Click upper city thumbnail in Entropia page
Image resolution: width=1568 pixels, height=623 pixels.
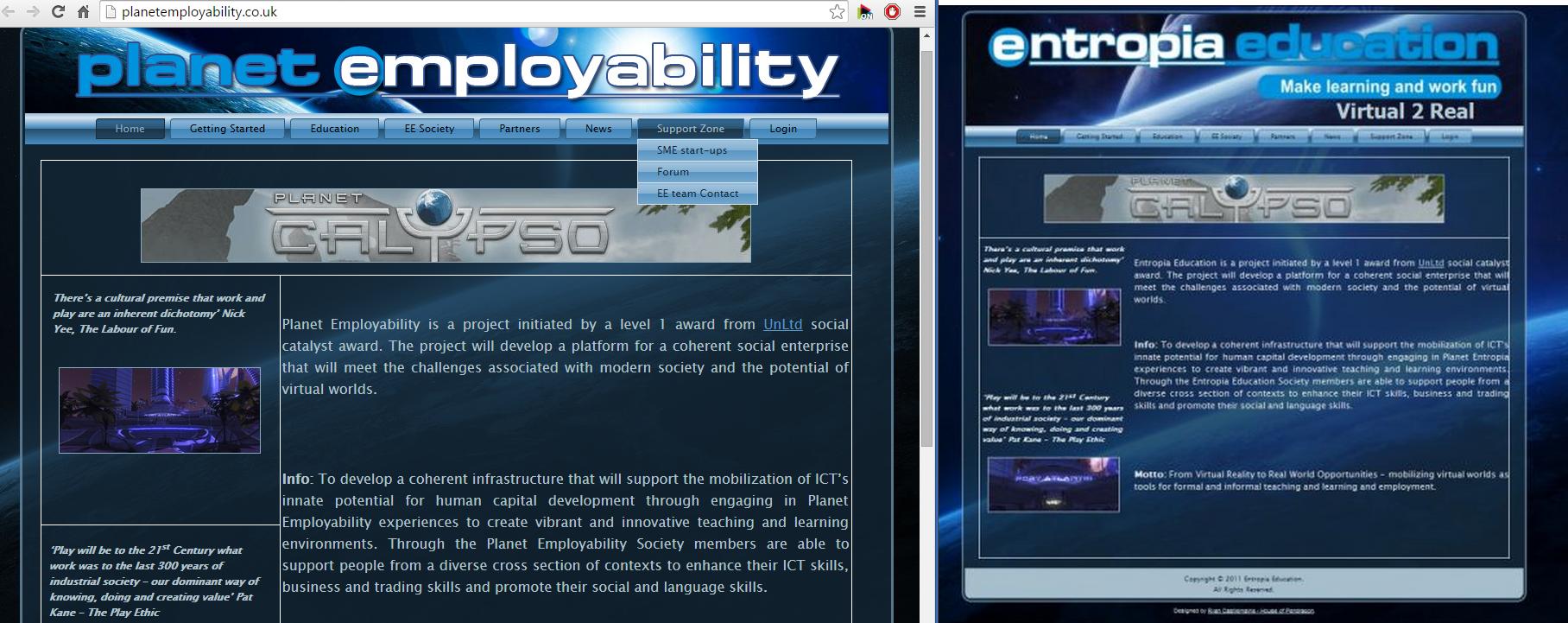(1053, 317)
